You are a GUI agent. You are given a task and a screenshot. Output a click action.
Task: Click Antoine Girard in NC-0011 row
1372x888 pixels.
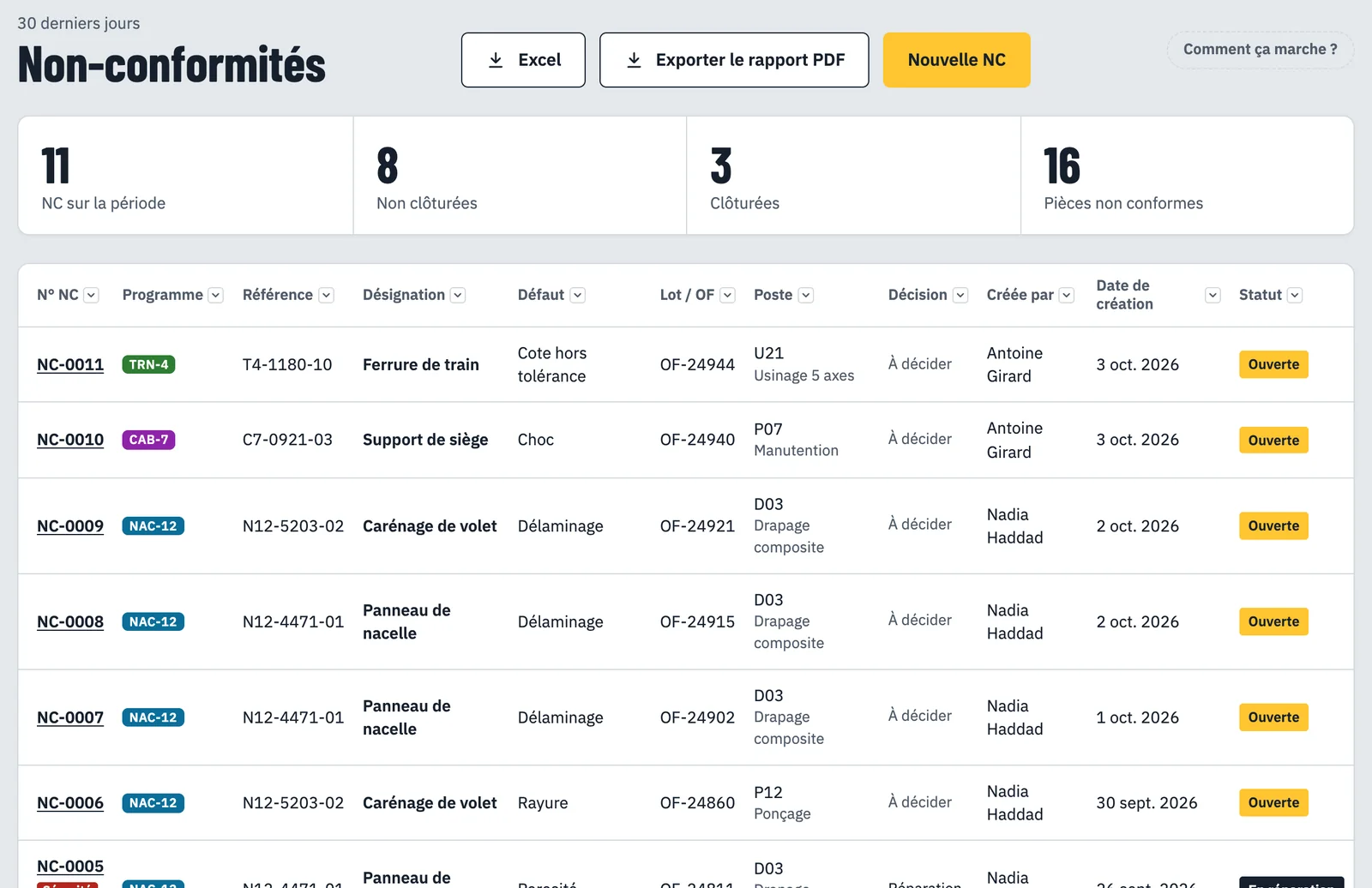tap(1015, 364)
